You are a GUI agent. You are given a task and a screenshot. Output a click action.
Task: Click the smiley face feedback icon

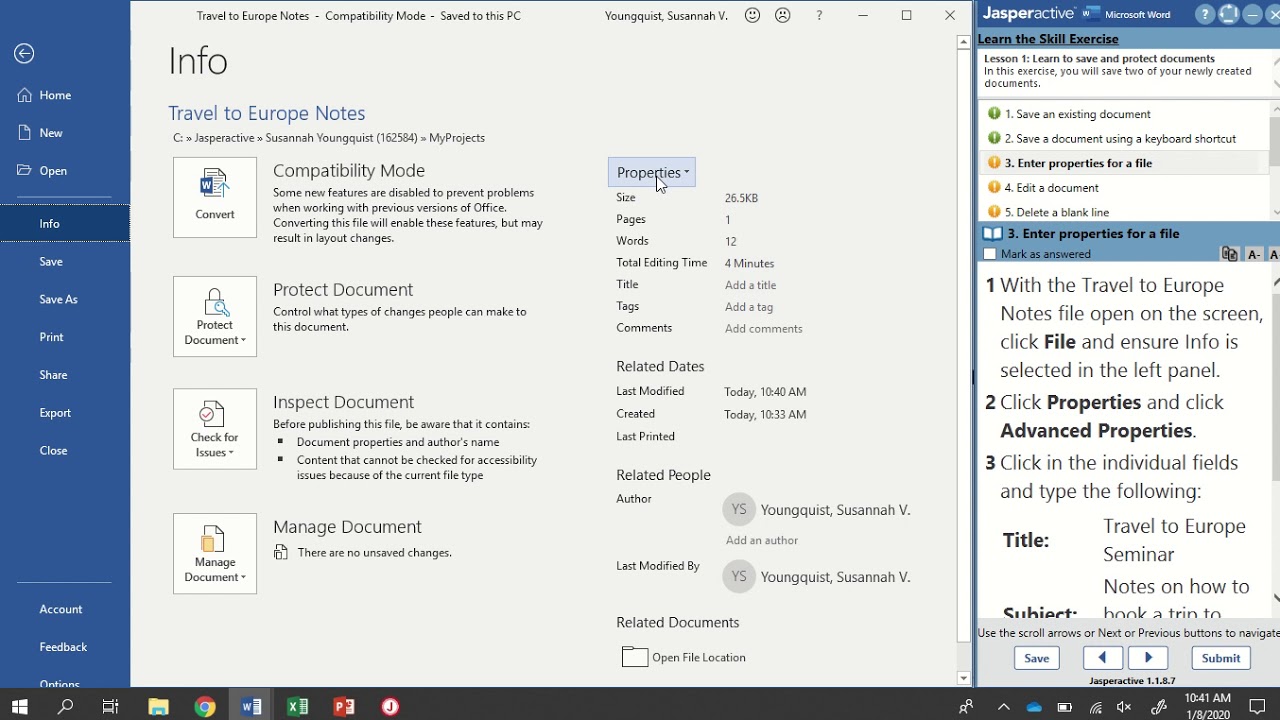coord(753,15)
